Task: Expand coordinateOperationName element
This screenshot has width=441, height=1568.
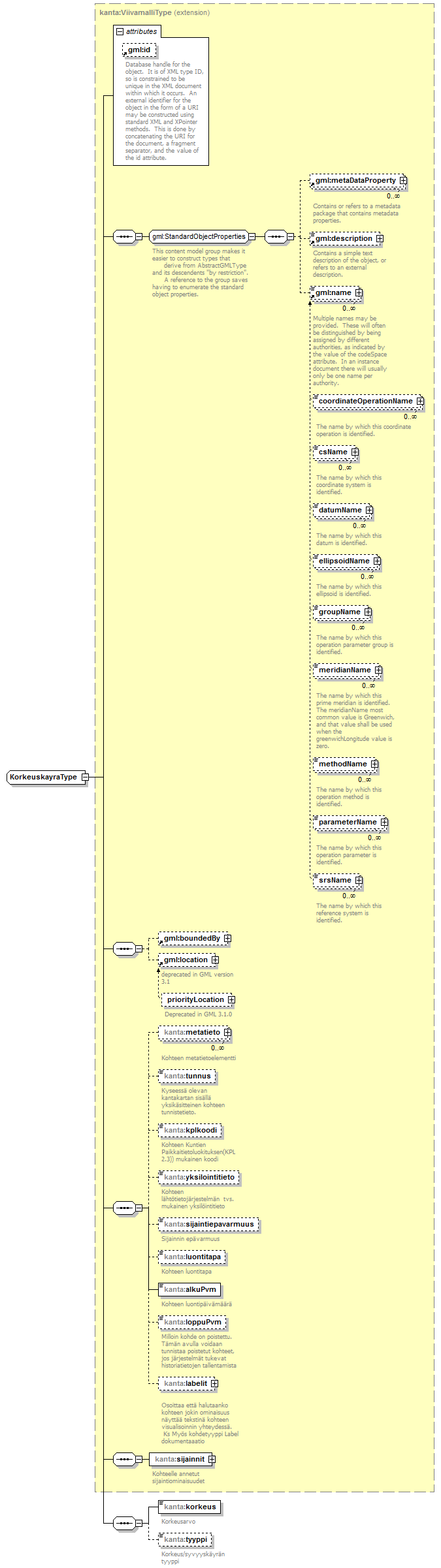Action: pos(420,401)
